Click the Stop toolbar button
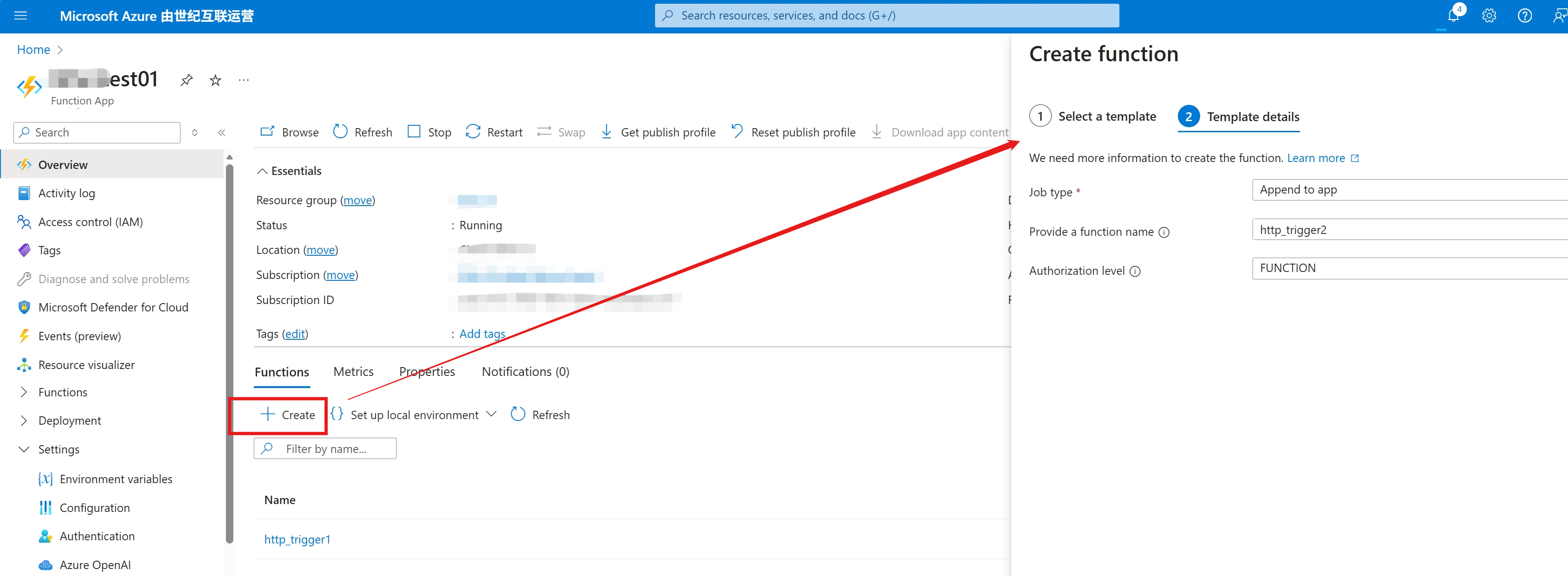1568x576 pixels. (x=429, y=132)
